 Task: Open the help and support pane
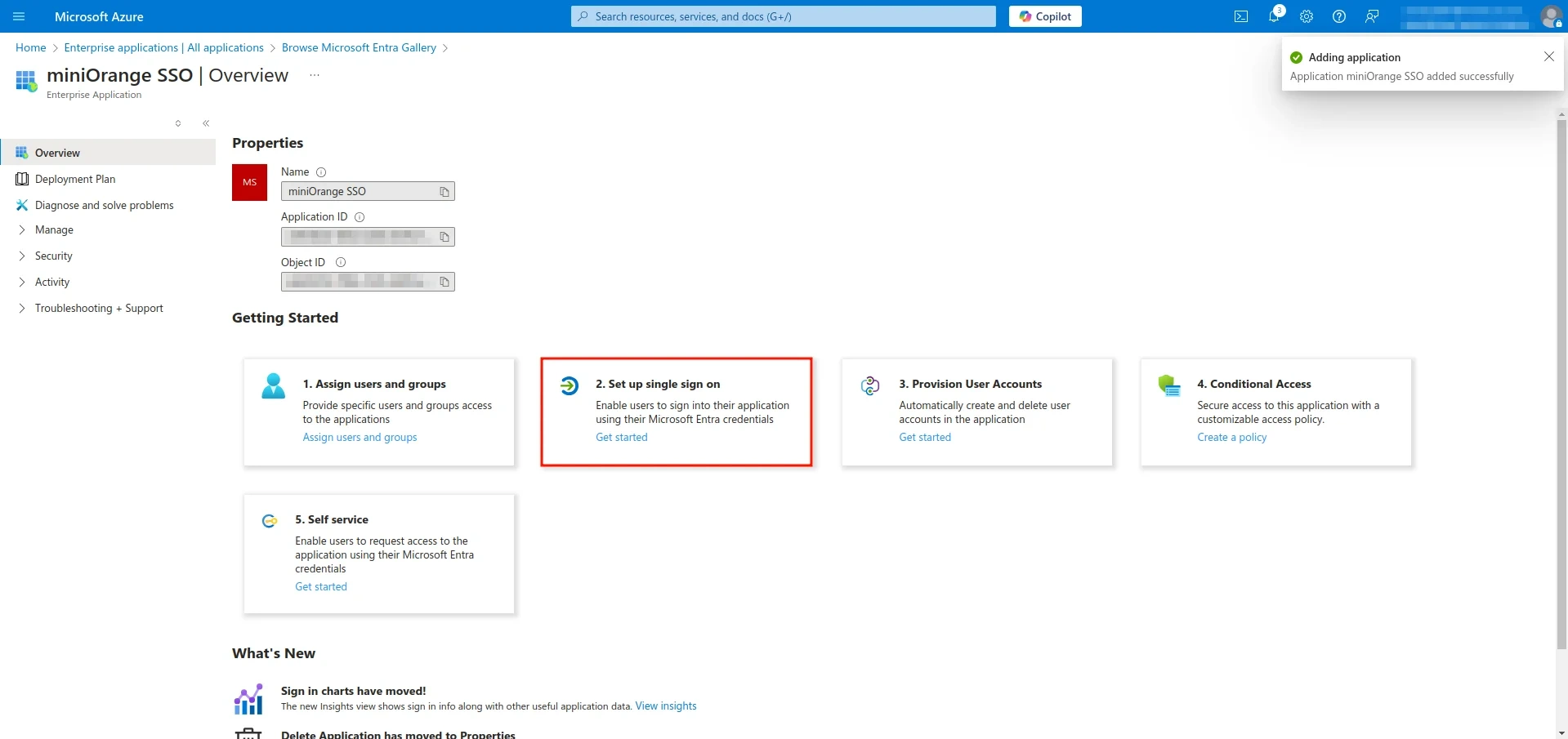[x=1338, y=16]
